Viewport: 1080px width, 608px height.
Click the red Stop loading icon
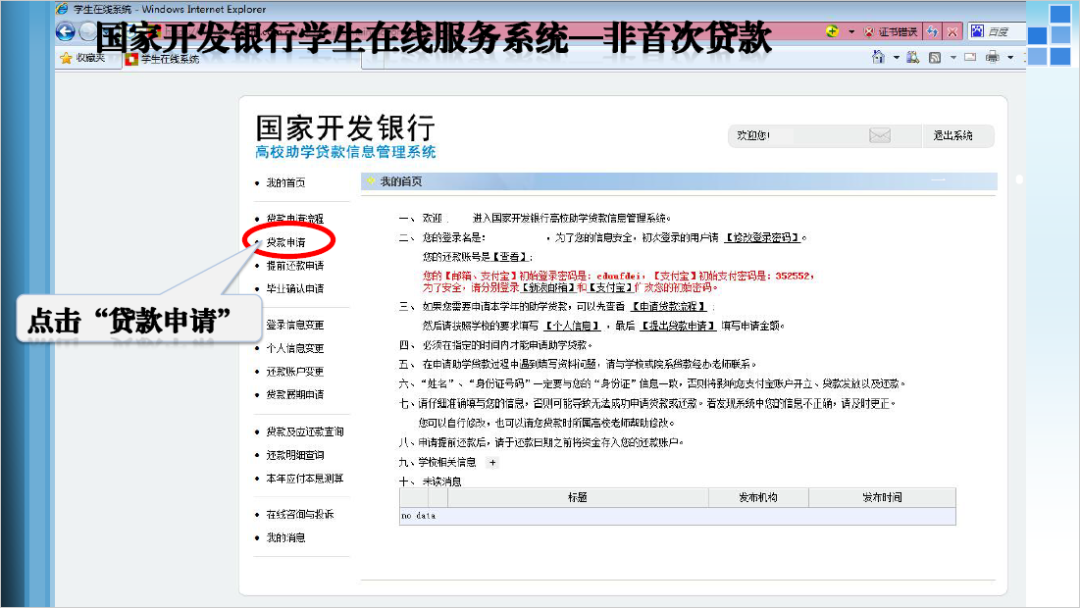tap(953, 32)
